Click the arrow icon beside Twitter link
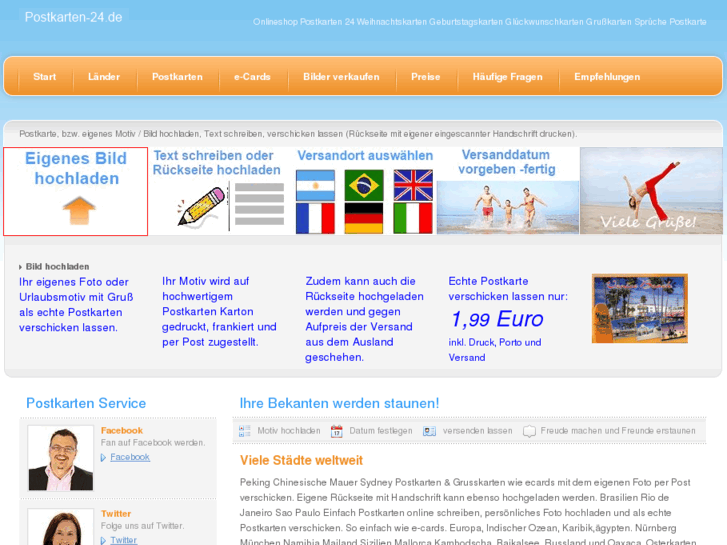 (103, 541)
